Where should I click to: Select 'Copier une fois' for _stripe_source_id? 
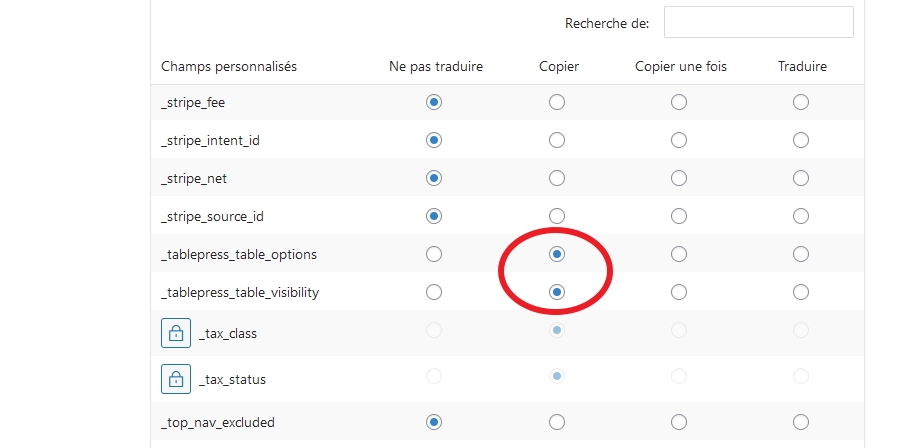[679, 216]
